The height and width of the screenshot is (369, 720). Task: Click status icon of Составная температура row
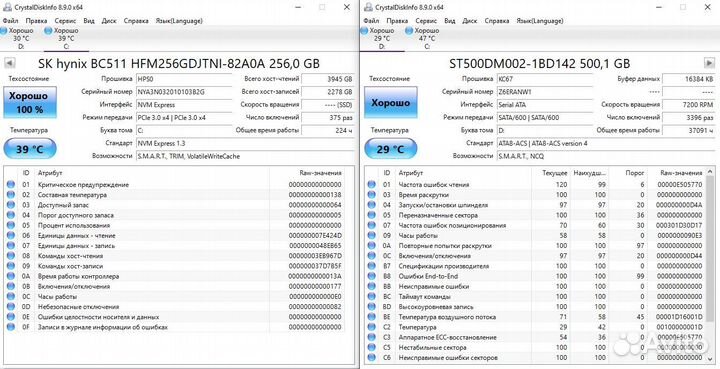(x=11, y=195)
